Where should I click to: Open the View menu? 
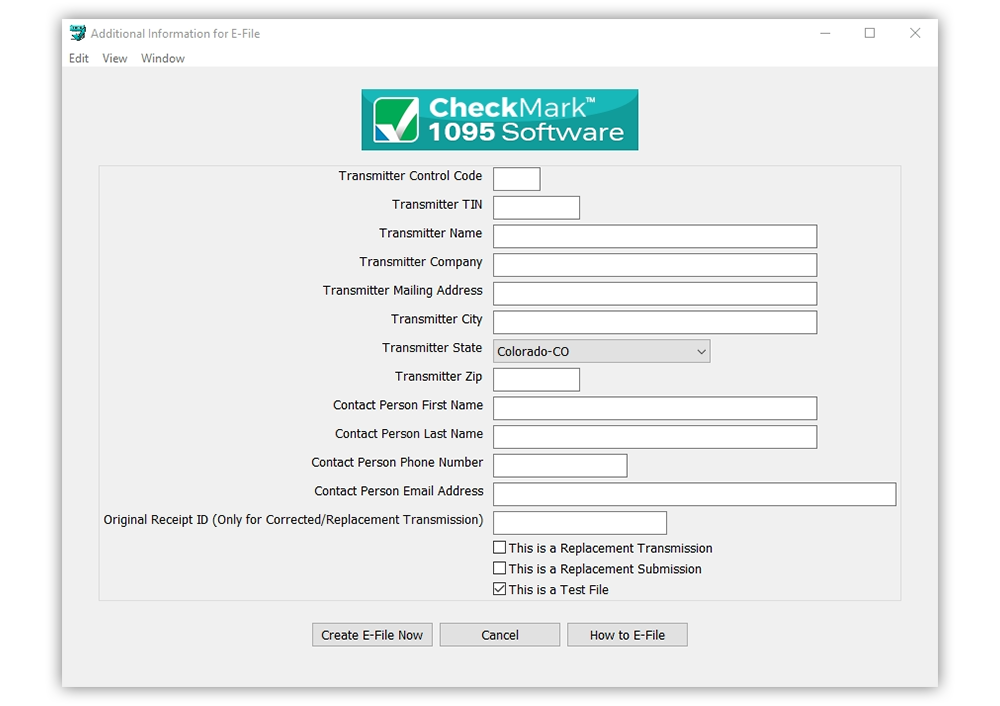(115, 58)
